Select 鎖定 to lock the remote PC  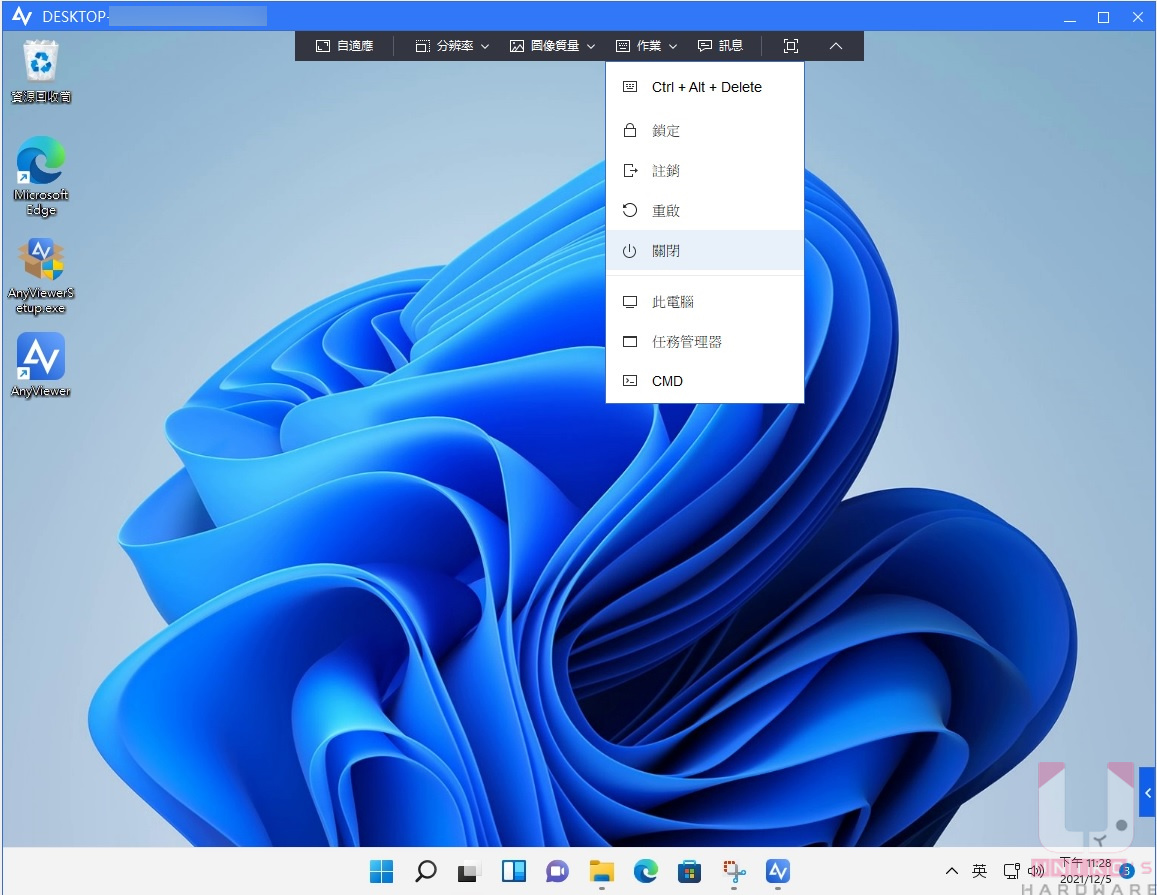point(705,131)
